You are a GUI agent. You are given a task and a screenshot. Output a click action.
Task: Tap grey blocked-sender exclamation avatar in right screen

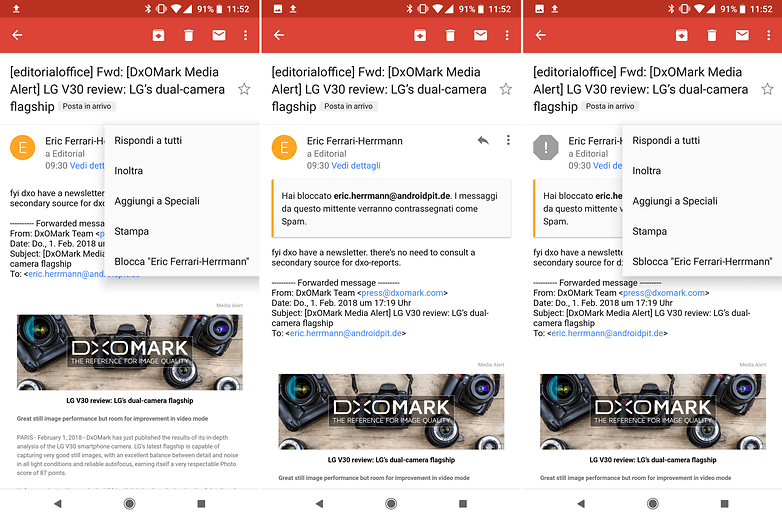546,148
